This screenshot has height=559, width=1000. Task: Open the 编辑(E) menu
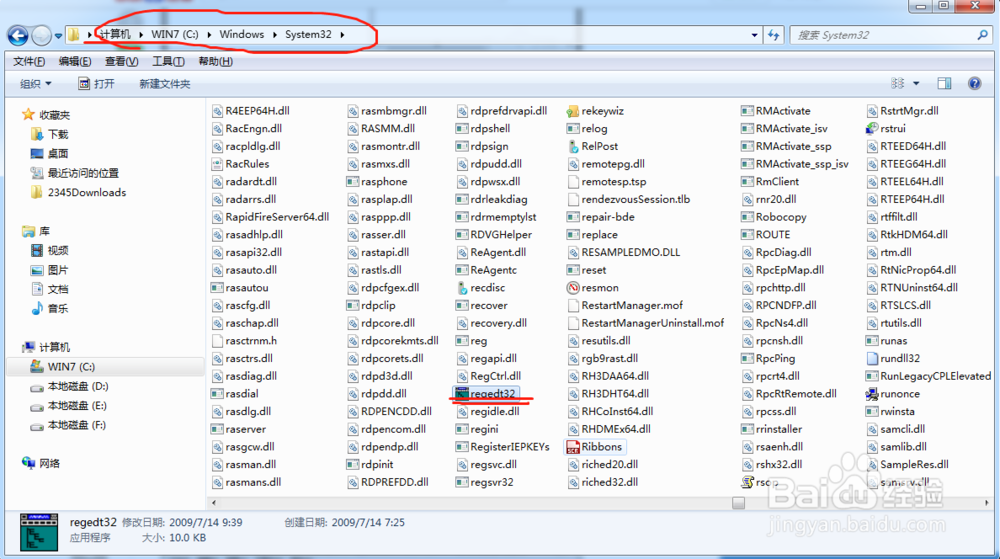click(x=75, y=61)
